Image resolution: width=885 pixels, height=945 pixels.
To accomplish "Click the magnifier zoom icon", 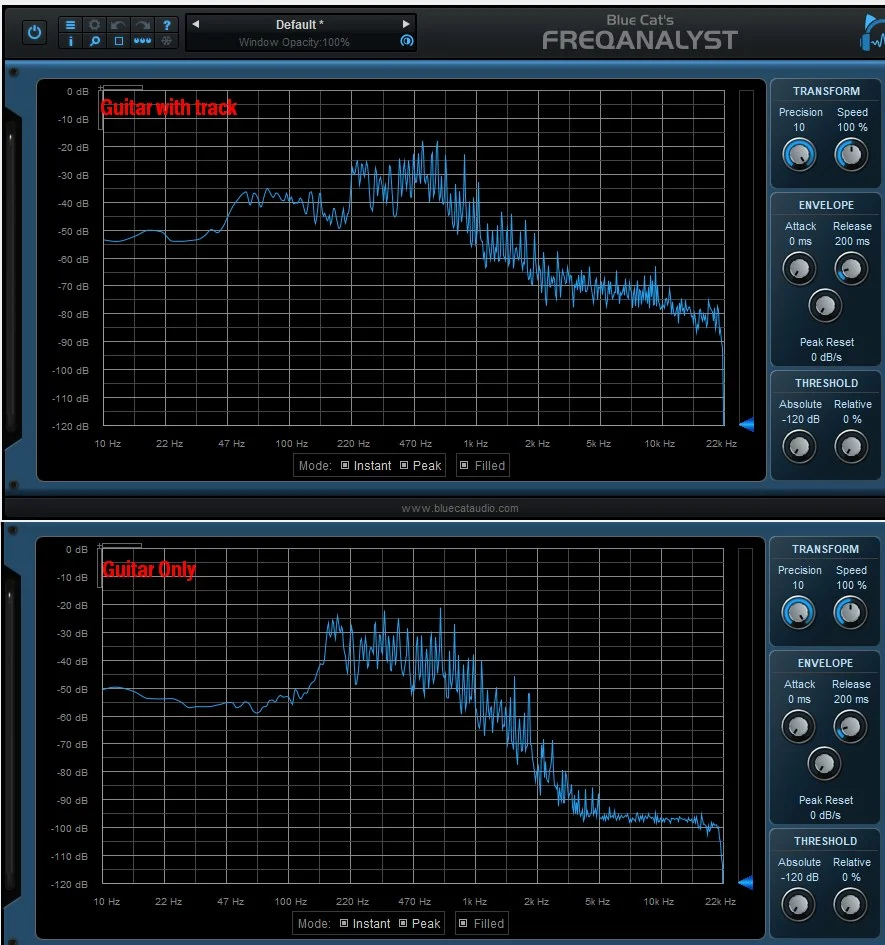I will (95, 41).
